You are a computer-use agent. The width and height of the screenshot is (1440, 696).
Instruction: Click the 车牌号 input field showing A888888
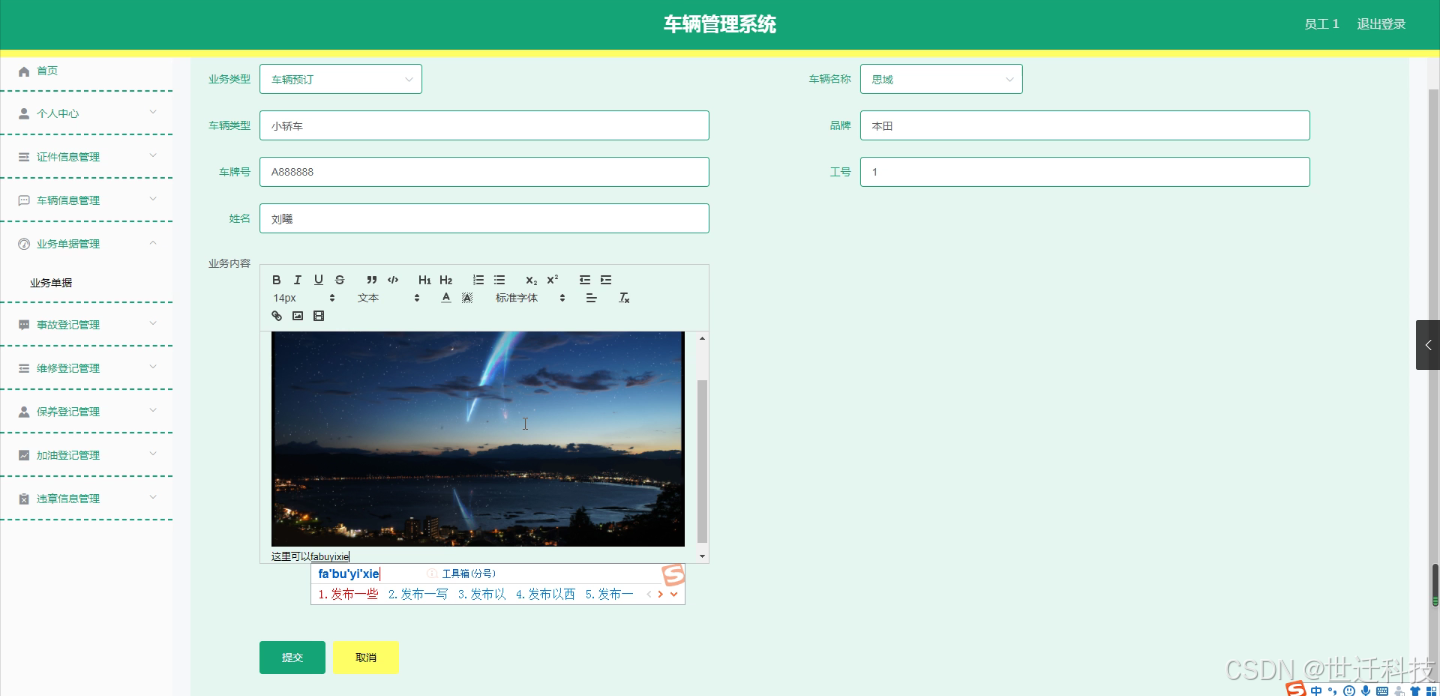tap(484, 171)
